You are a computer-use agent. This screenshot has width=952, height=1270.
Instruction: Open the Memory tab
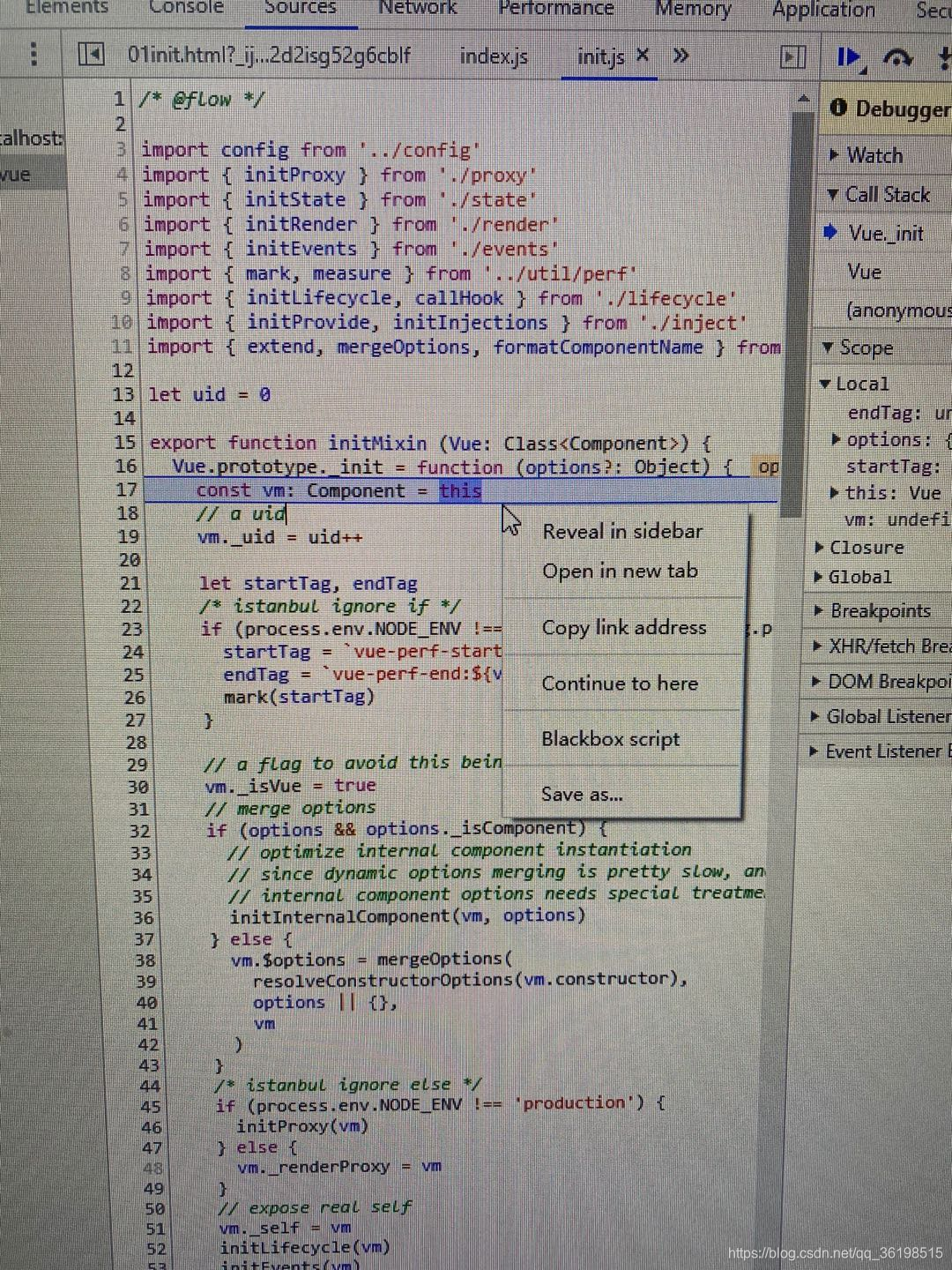coord(693,9)
